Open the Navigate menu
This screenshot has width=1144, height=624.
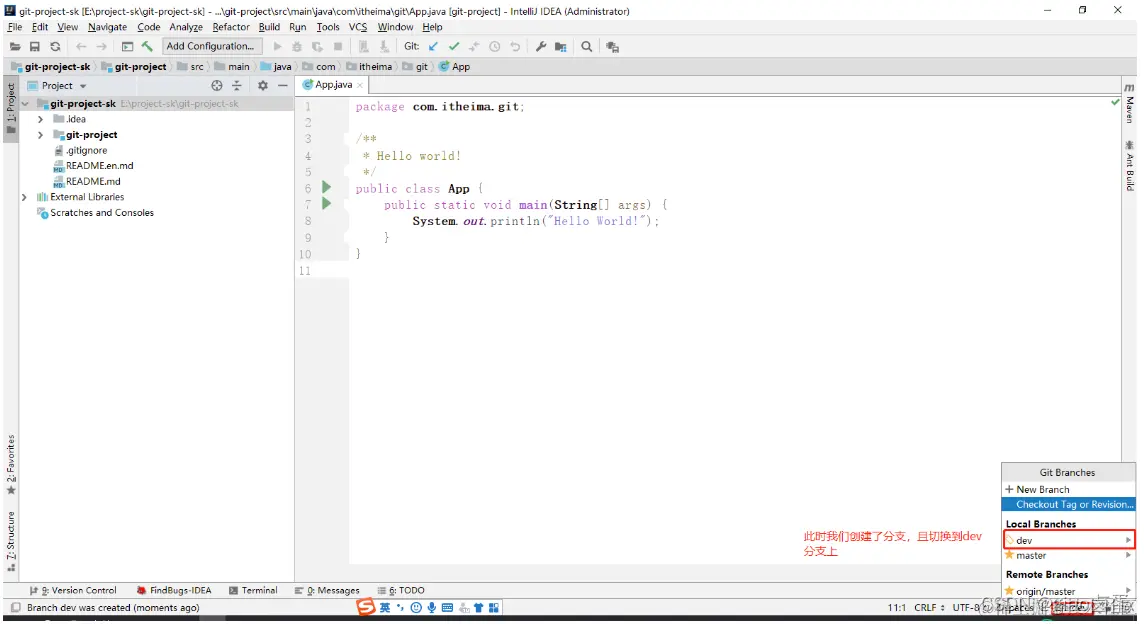tap(107, 27)
